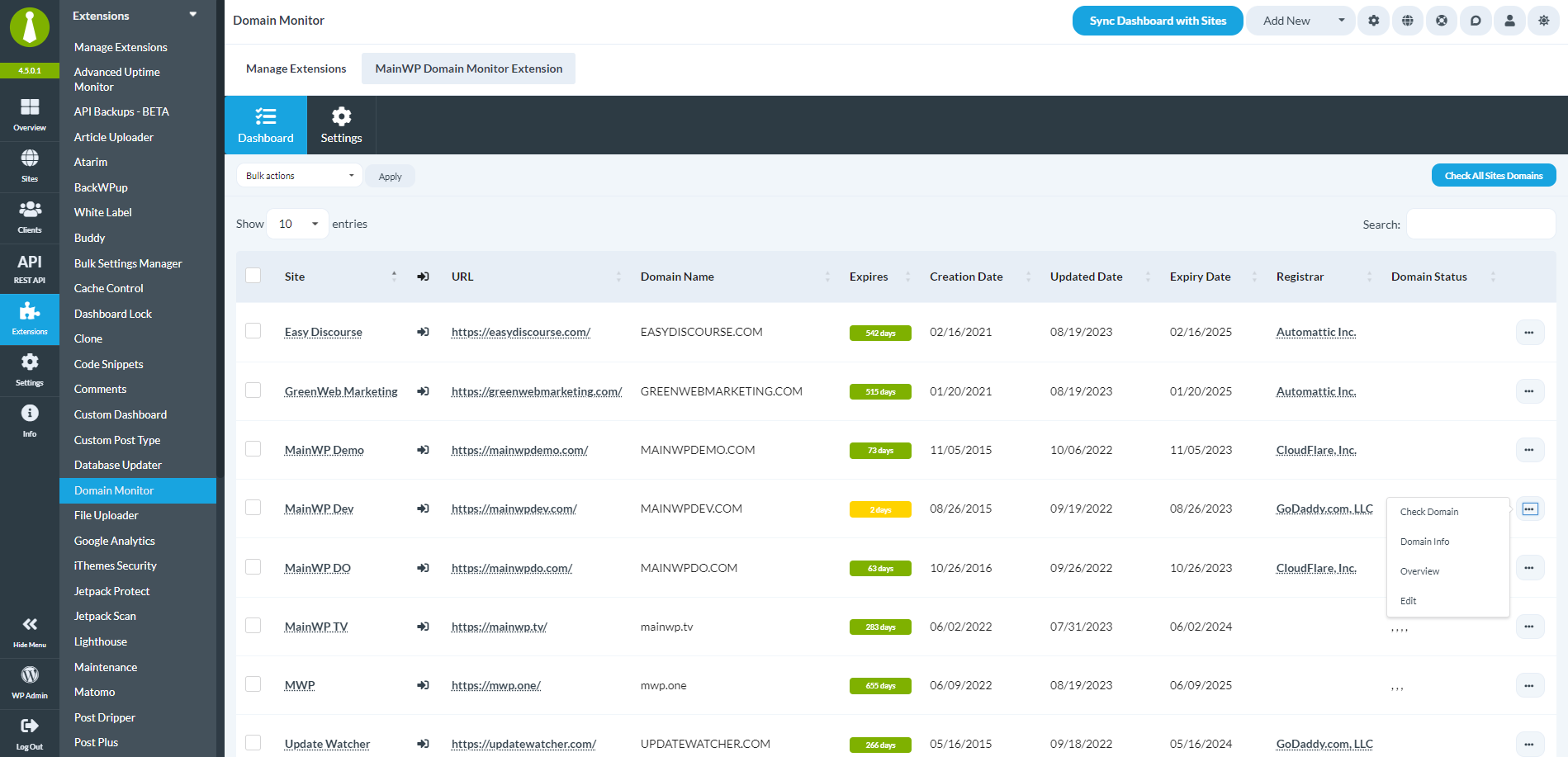Click the login arrow icon for MainWP DO
The image size is (1568, 757).
423,568
